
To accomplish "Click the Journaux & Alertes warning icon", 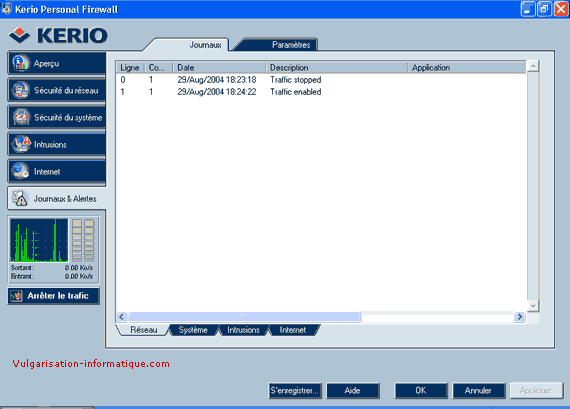I will (20, 199).
